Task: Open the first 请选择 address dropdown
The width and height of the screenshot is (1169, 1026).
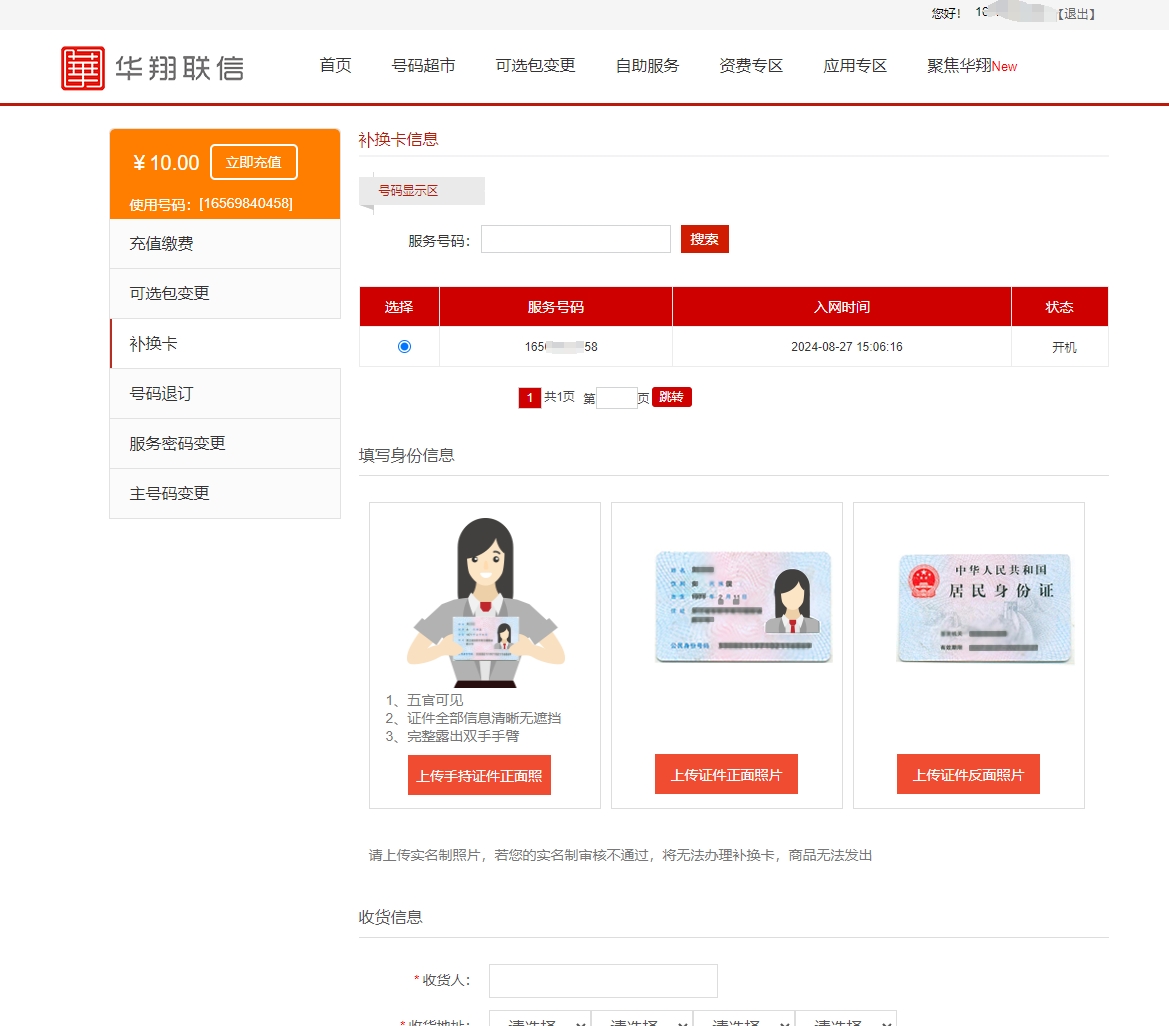Action: coord(540,1020)
